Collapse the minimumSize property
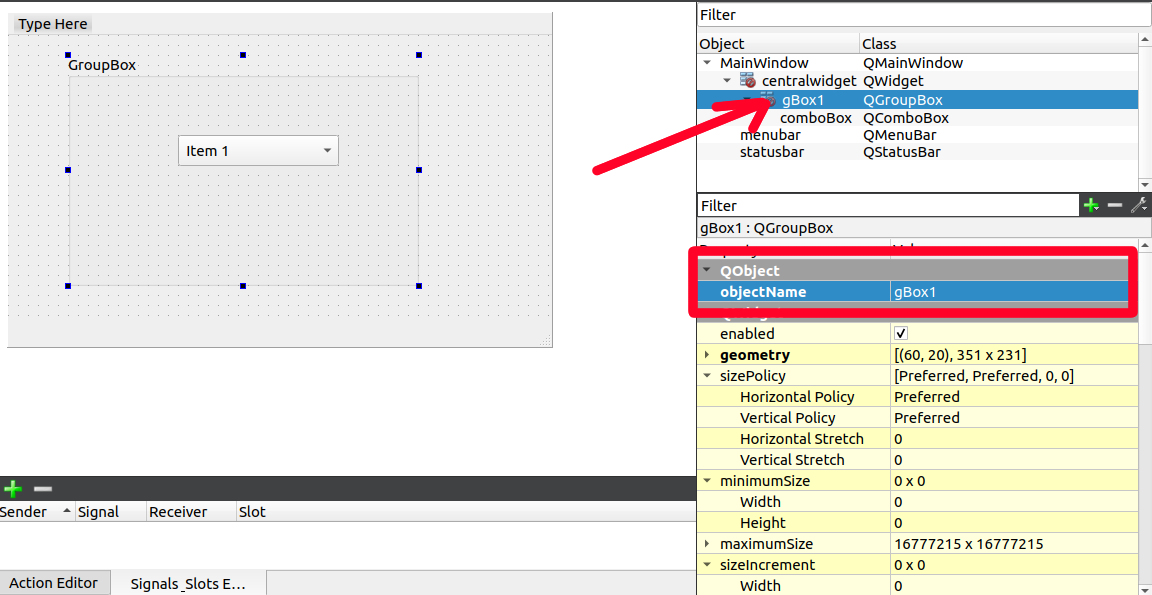1152x595 pixels. click(707, 481)
